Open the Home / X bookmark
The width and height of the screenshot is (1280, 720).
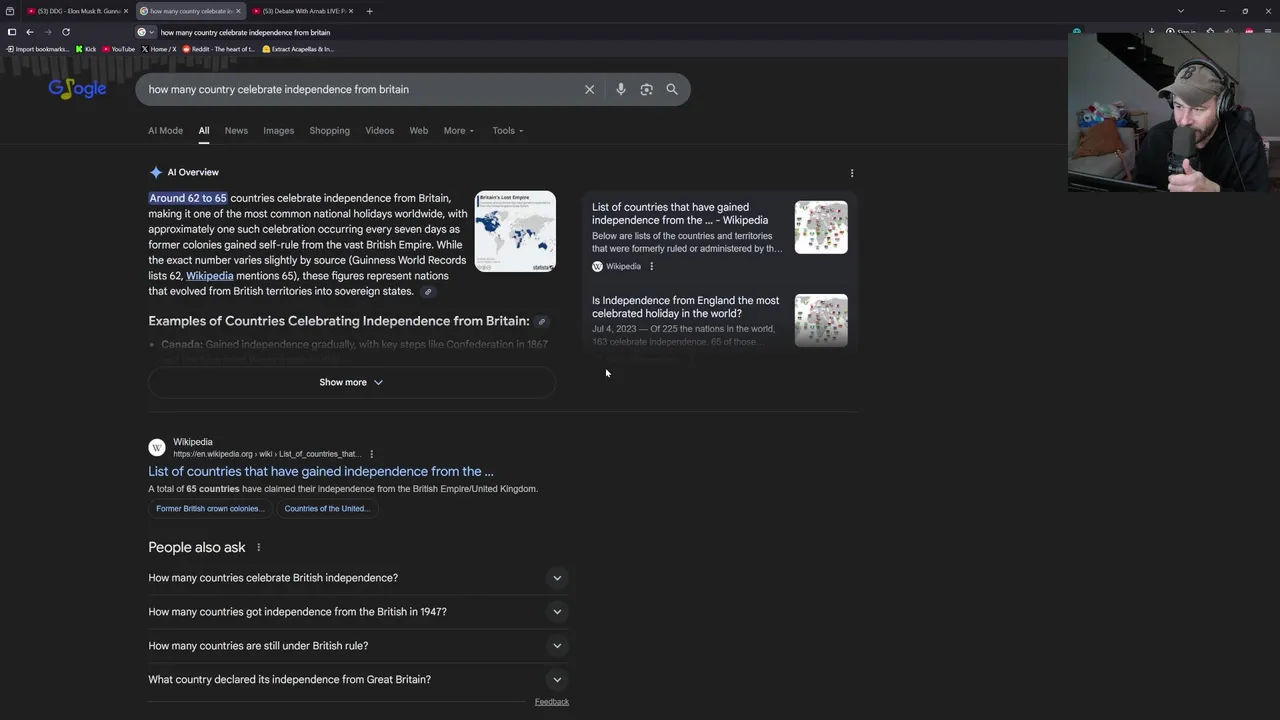(x=158, y=49)
